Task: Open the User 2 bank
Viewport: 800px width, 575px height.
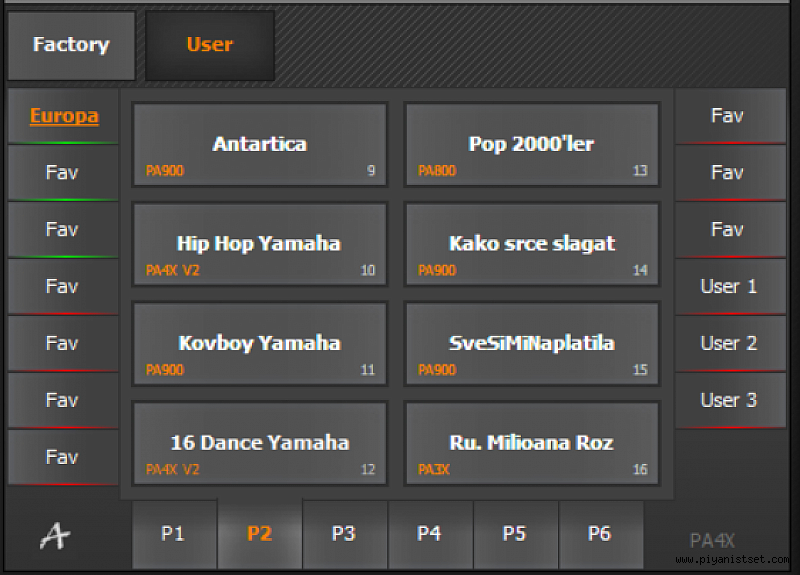Action: 730,343
